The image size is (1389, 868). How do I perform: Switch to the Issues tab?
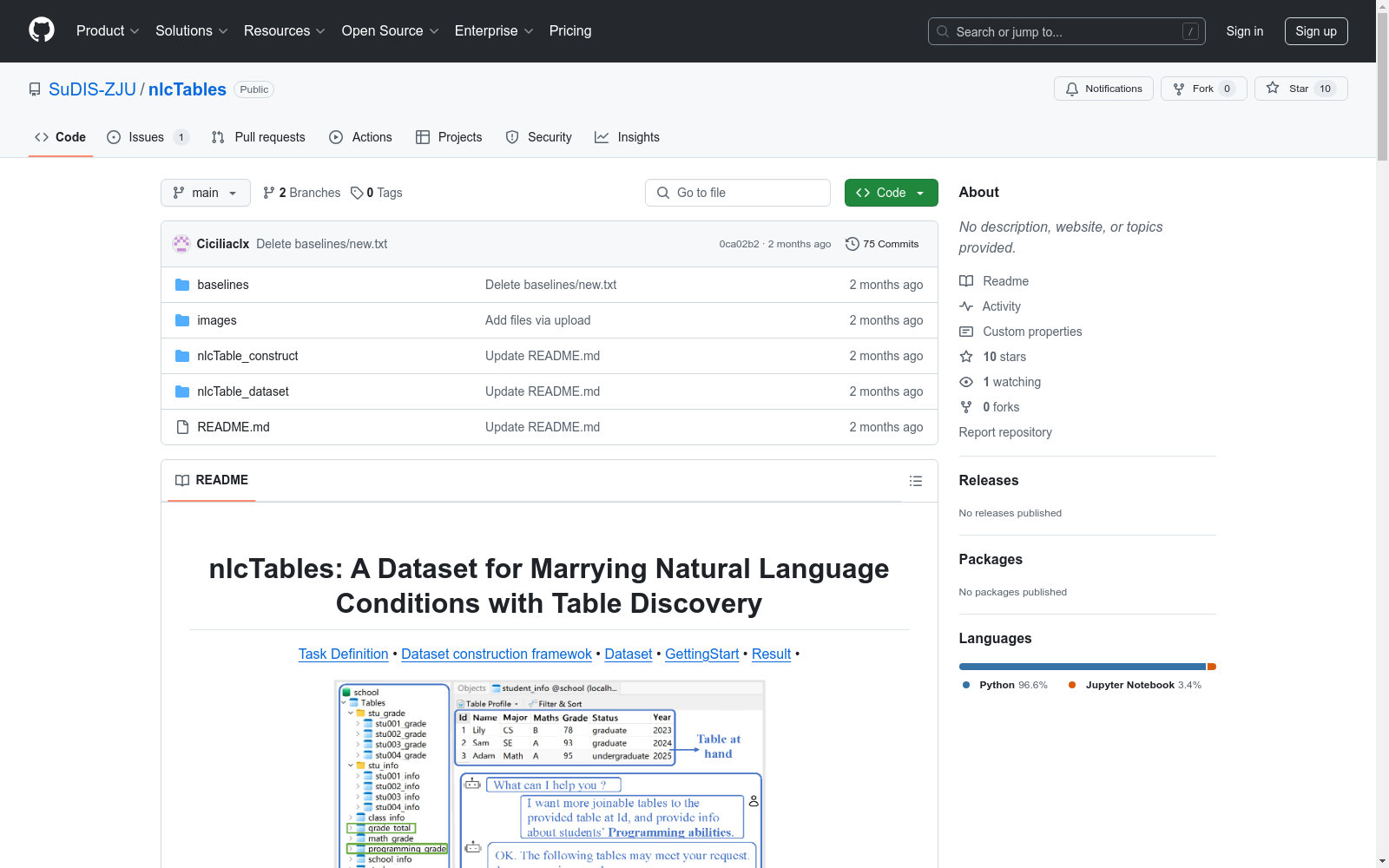coord(148,137)
